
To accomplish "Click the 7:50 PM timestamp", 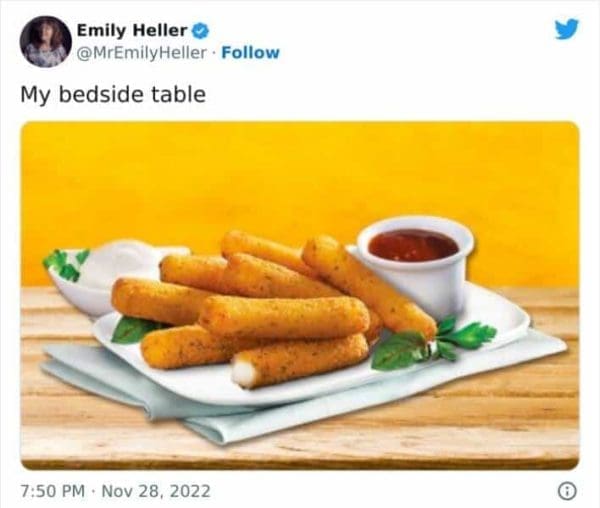I will [x=54, y=491].
